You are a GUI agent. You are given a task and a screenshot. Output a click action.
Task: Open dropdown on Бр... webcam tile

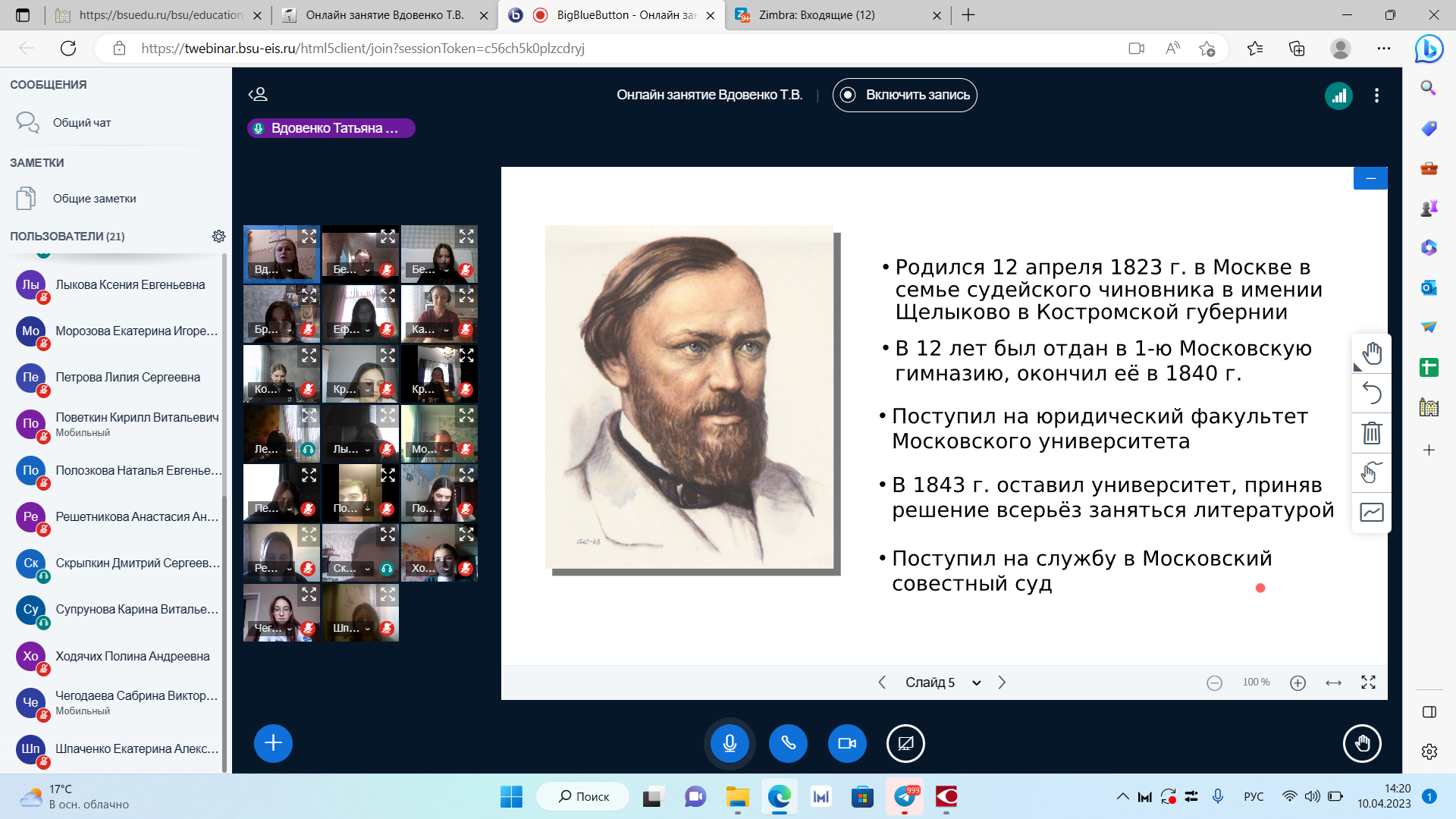pyautogui.click(x=273, y=330)
